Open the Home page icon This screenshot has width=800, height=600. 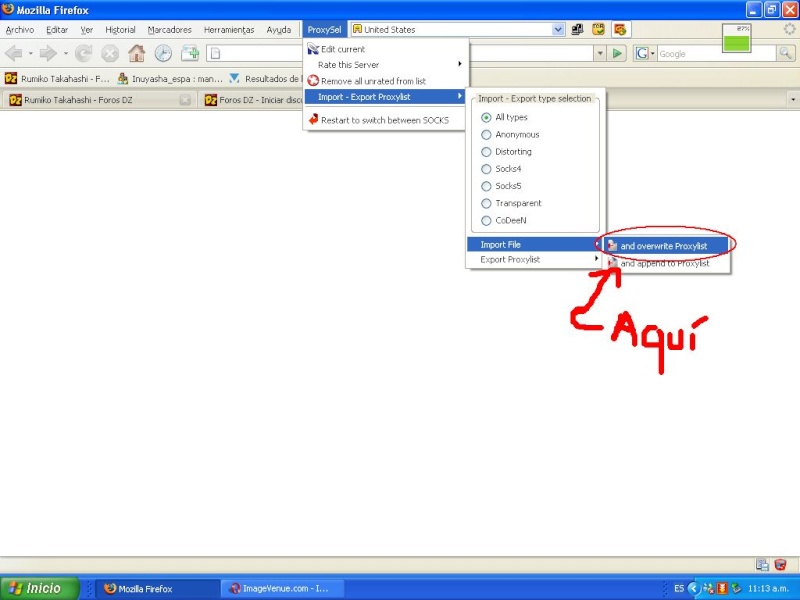pyautogui.click(x=136, y=53)
